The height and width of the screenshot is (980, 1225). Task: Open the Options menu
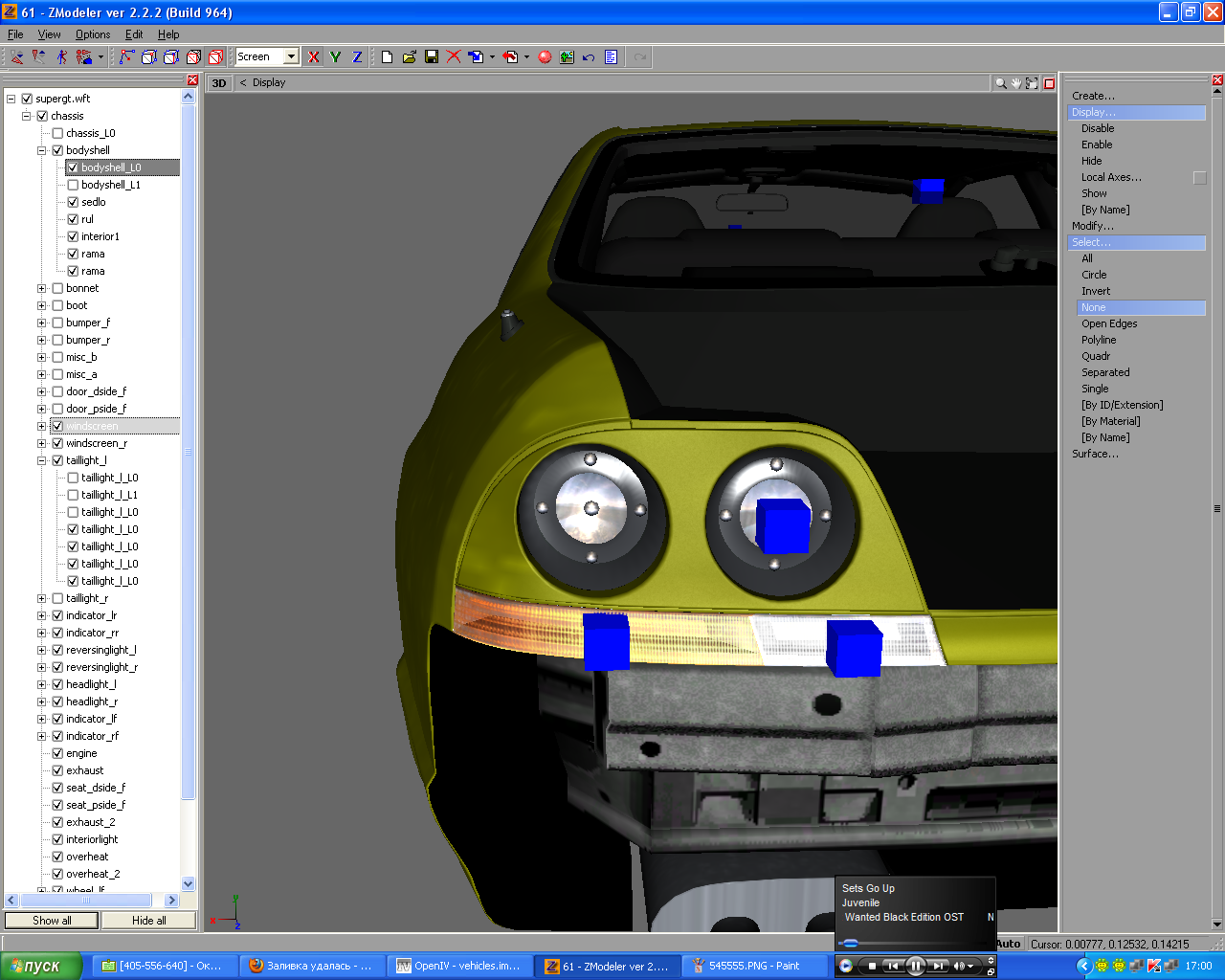click(x=93, y=34)
